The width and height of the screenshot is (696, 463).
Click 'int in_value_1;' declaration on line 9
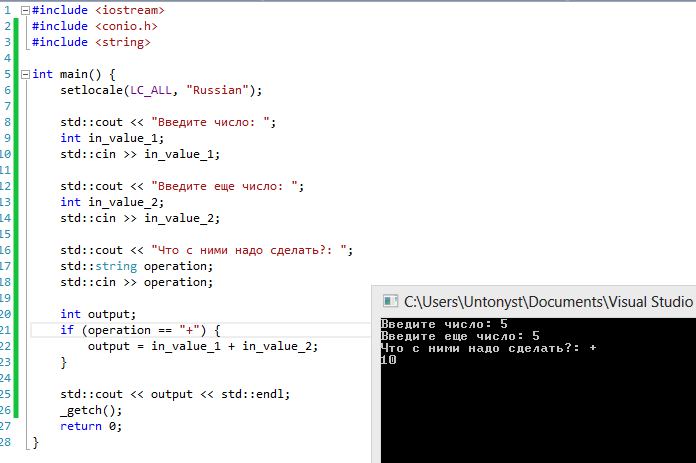click(x=112, y=138)
